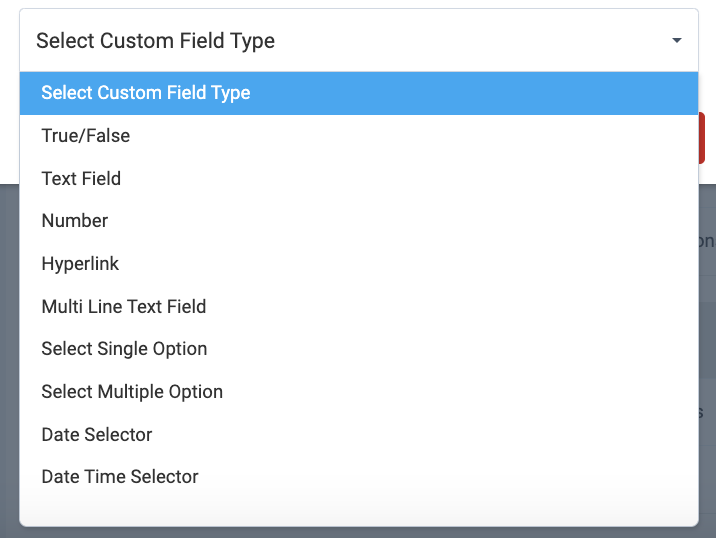Pick the Date Selector field type
Screen dimensions: 716x538
click(x=97, y=435)
